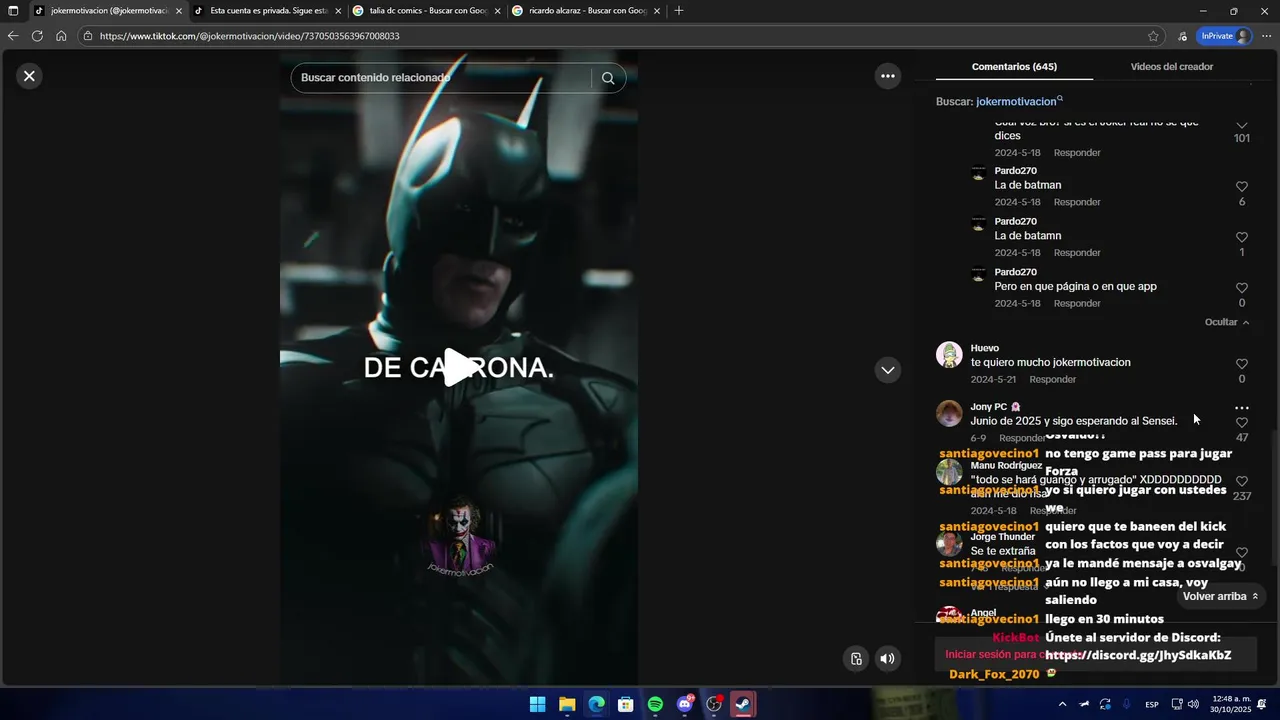Like Jony PC's comment about the Sensei

[1242, 423]
